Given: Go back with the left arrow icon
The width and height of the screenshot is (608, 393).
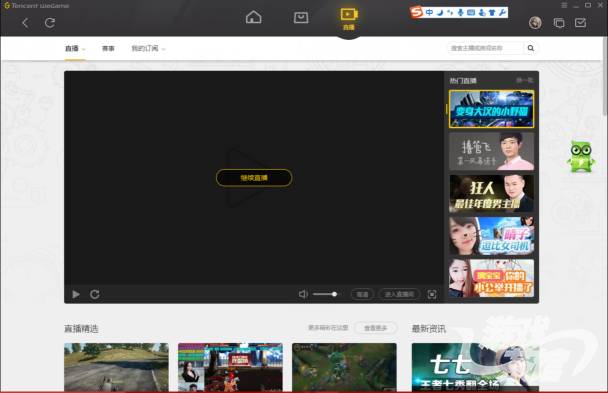Looking at the screenshot, I should point(25,23).
